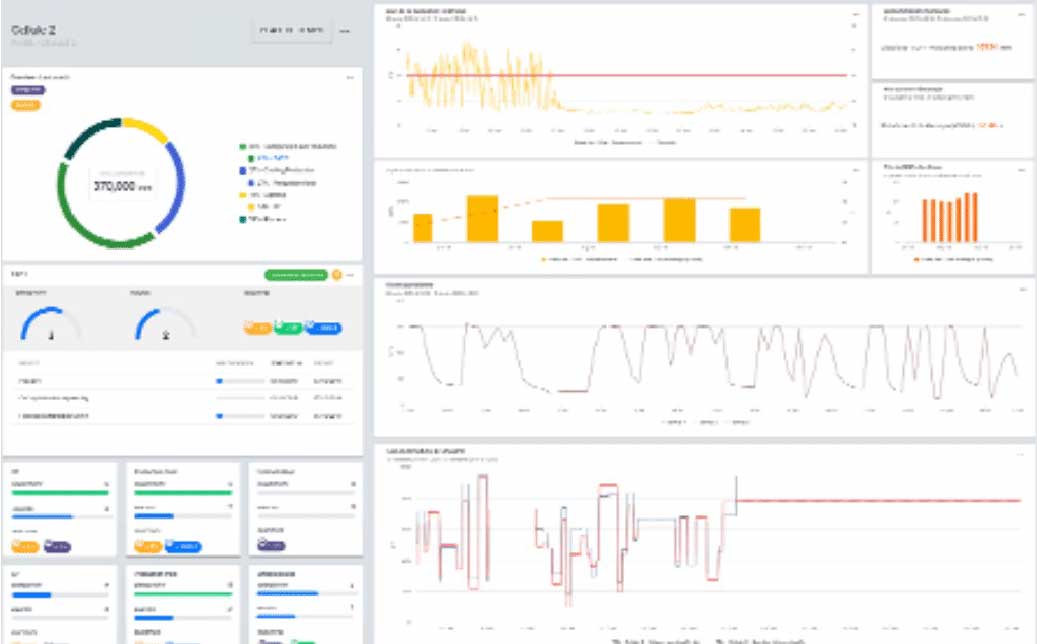Toggle the line legend entry under the yellow bar chart
This screenshot has height=644, width=1037.
point(665,259)
